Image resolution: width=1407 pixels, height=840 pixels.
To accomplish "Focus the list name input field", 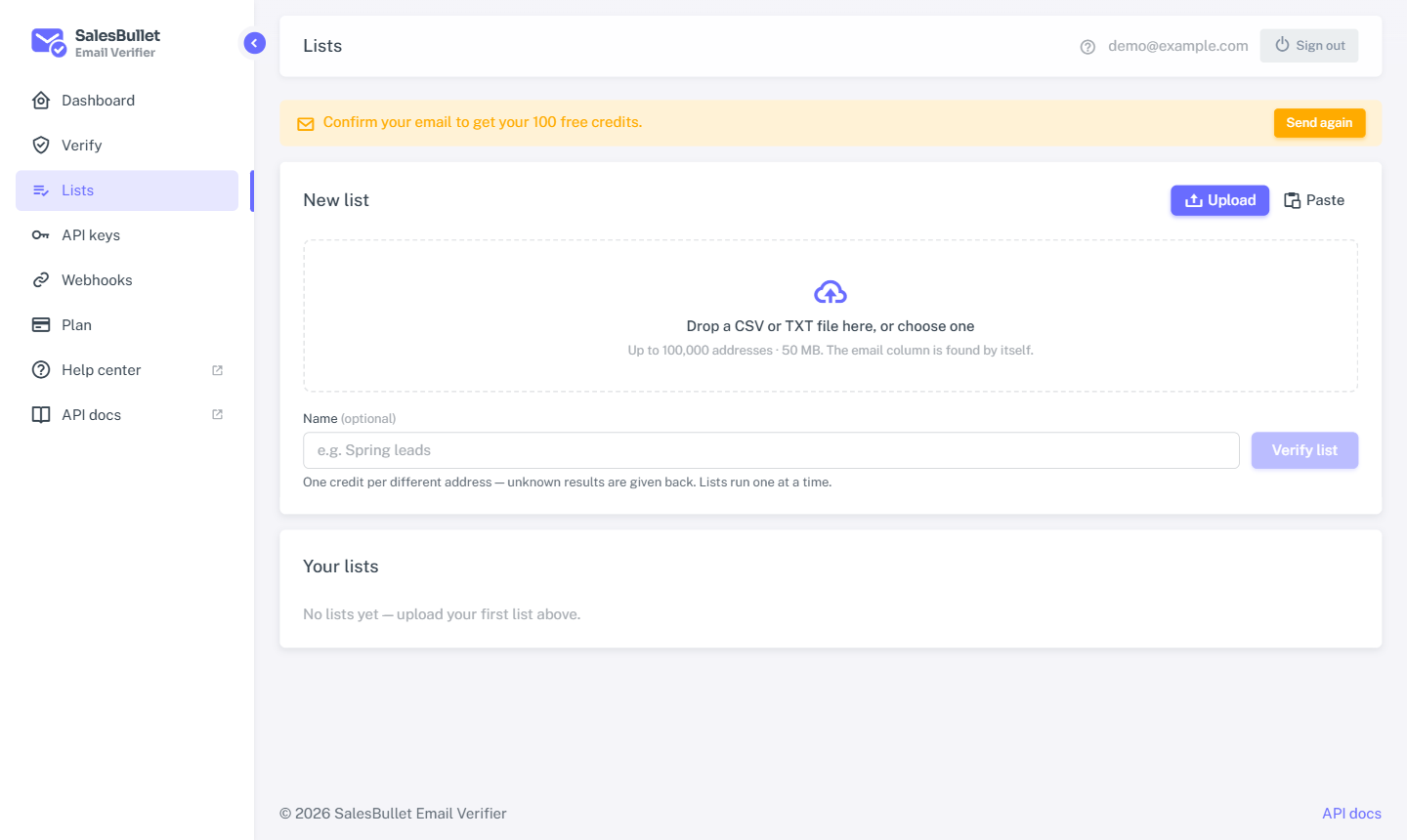I will 771,450.
